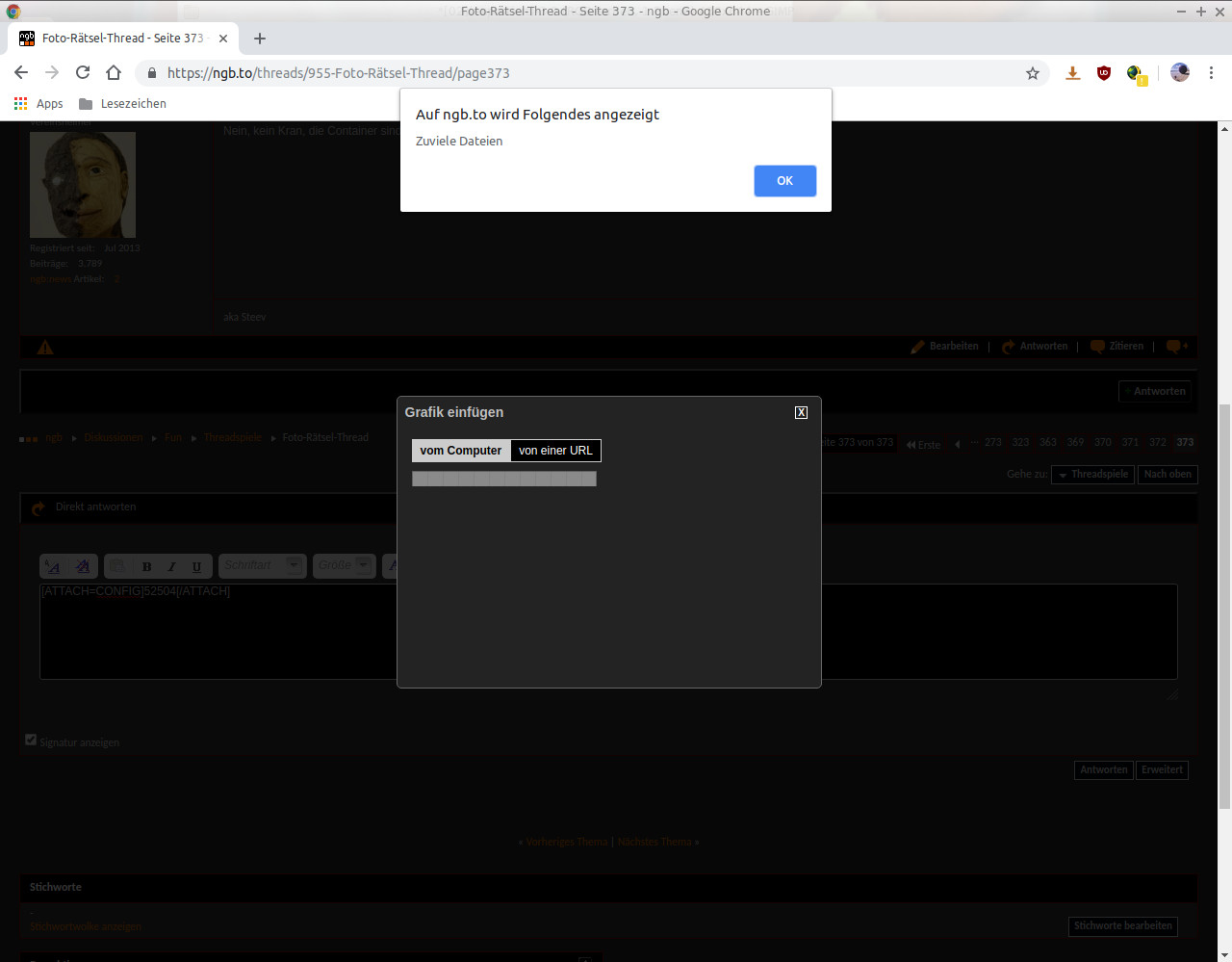Click the Chrome profile avatar

[1179, 73]
